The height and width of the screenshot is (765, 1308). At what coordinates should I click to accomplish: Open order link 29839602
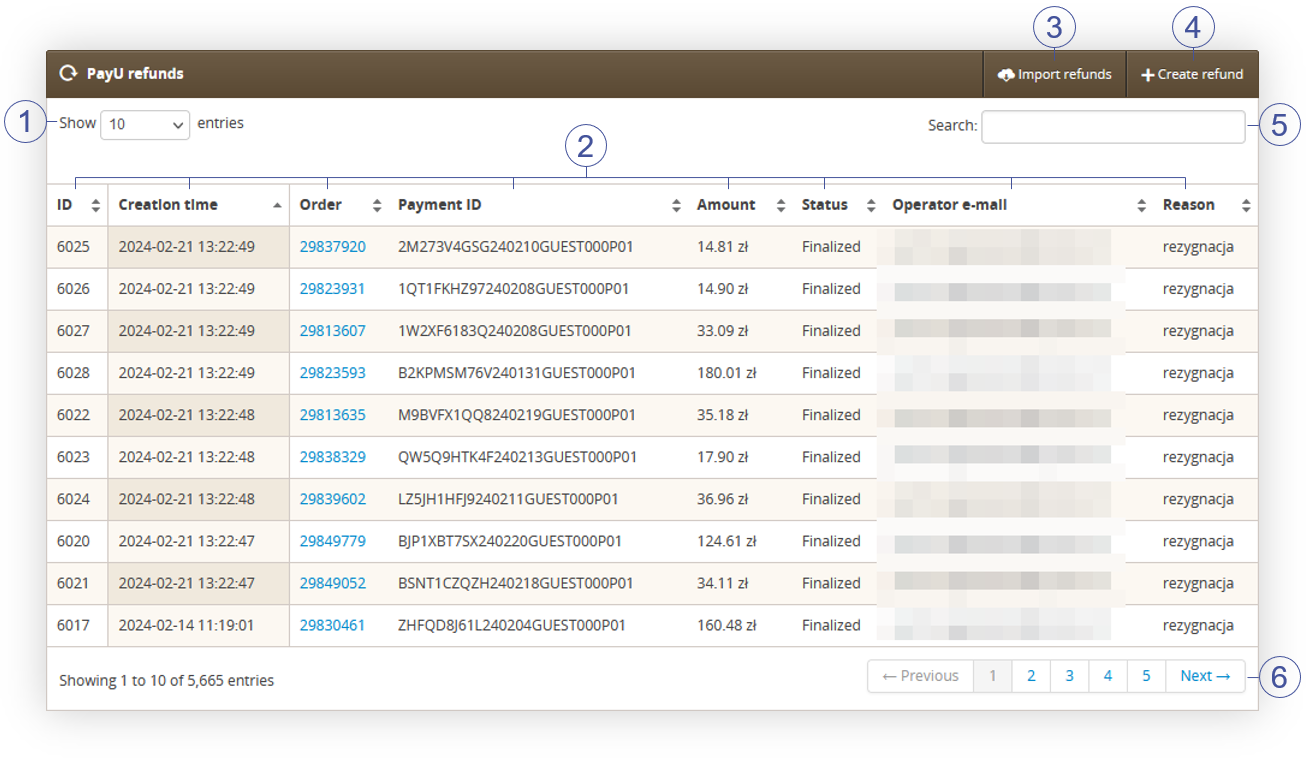[x=333, y=499]
